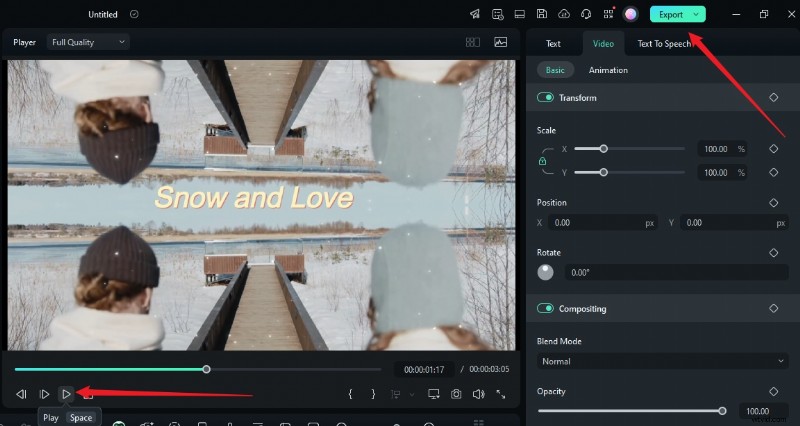Click the Scale X slider handle

pyautogui.click(x=604, y=148)
